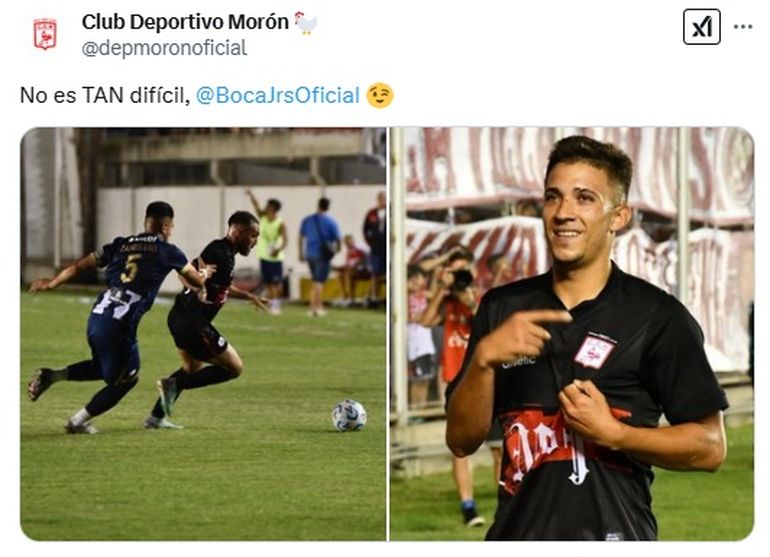The height and width of the screenshot is (557, 770).
Task: Follow the @BocaJrsOficial mention link
Action: coord(278,95)
